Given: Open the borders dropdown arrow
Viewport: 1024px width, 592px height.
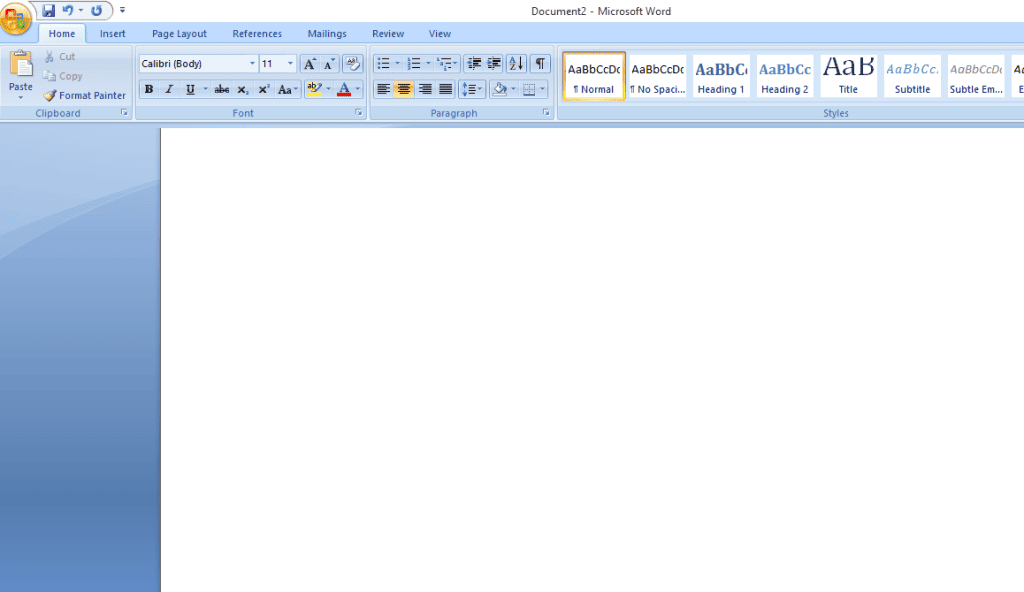Looking at the screenshot, I should [x=543, y=90].
